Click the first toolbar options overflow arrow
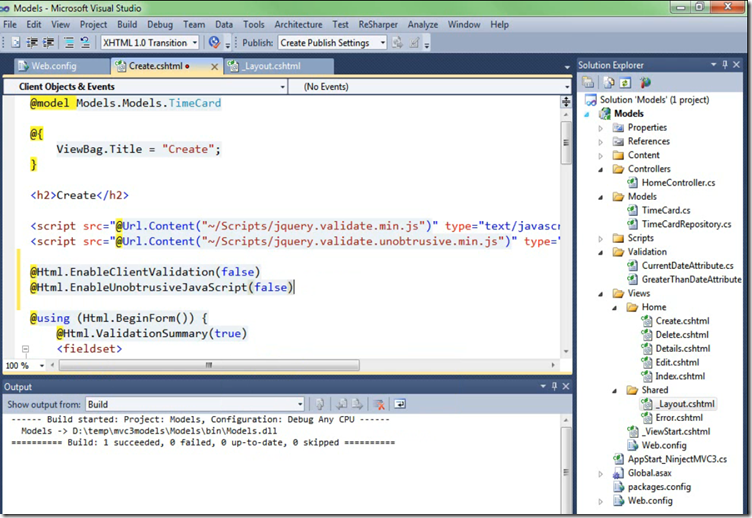This screenshot has width=752, height=518. pos(228,45)
